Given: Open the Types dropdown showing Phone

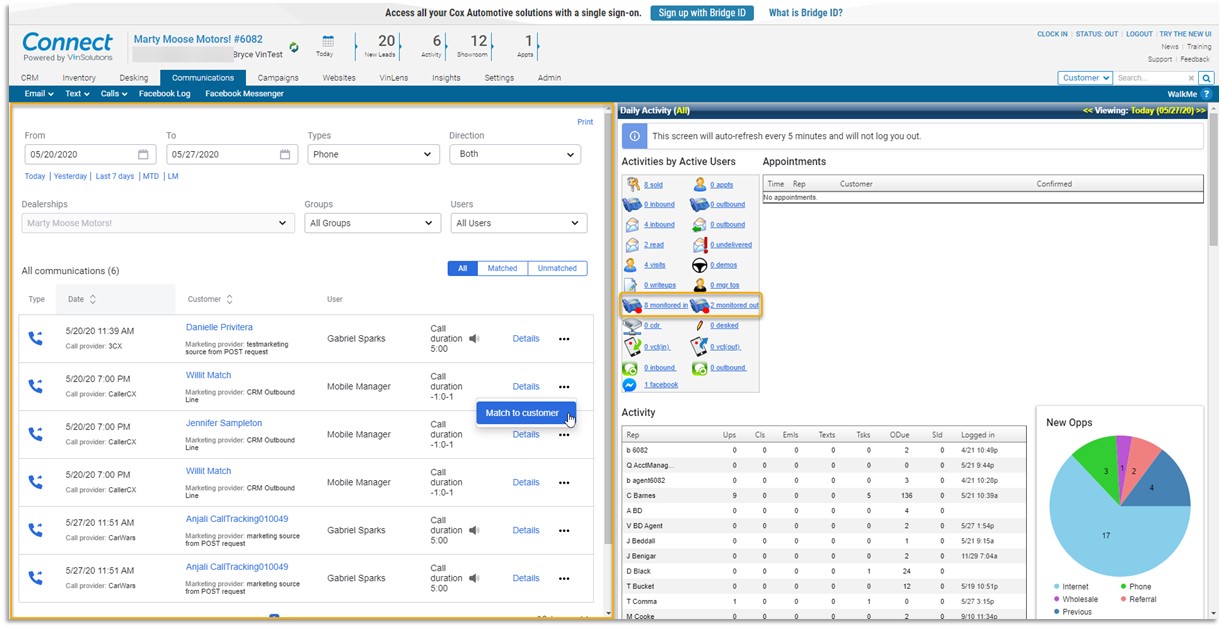Looking at the screenshot, I should pyautogui.click(x=373, y=154).
